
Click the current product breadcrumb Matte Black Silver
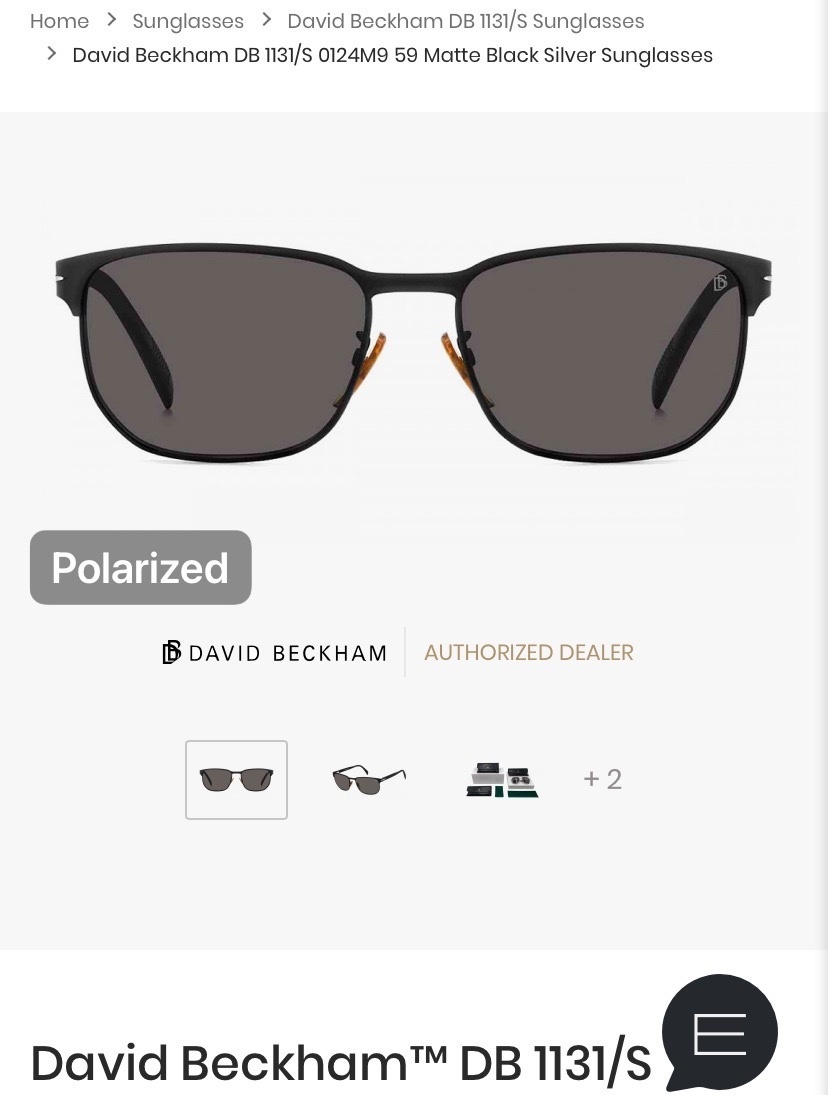point(392,54)
